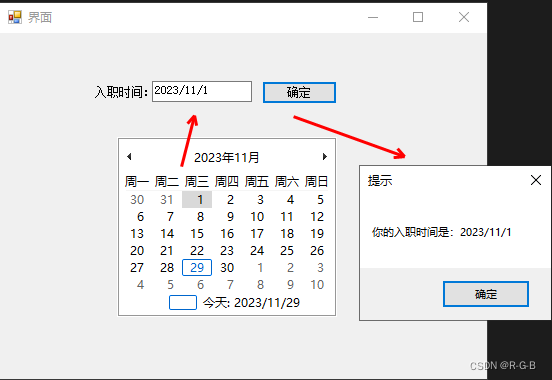552x380 pixels.
Task: Select November 29 outlined in blue
Action: coord(197,268)
